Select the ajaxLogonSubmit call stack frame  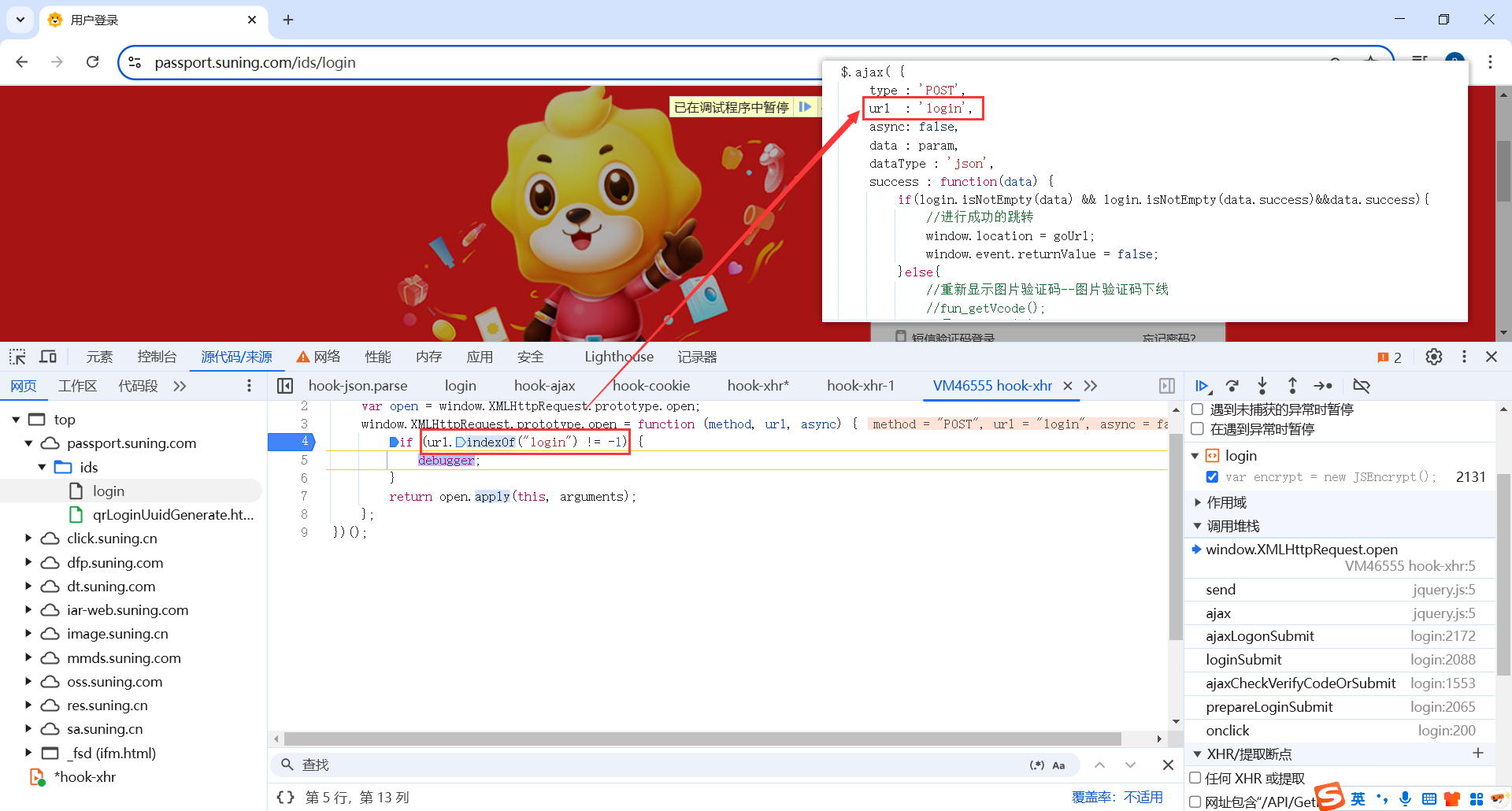click(1340, 636)
